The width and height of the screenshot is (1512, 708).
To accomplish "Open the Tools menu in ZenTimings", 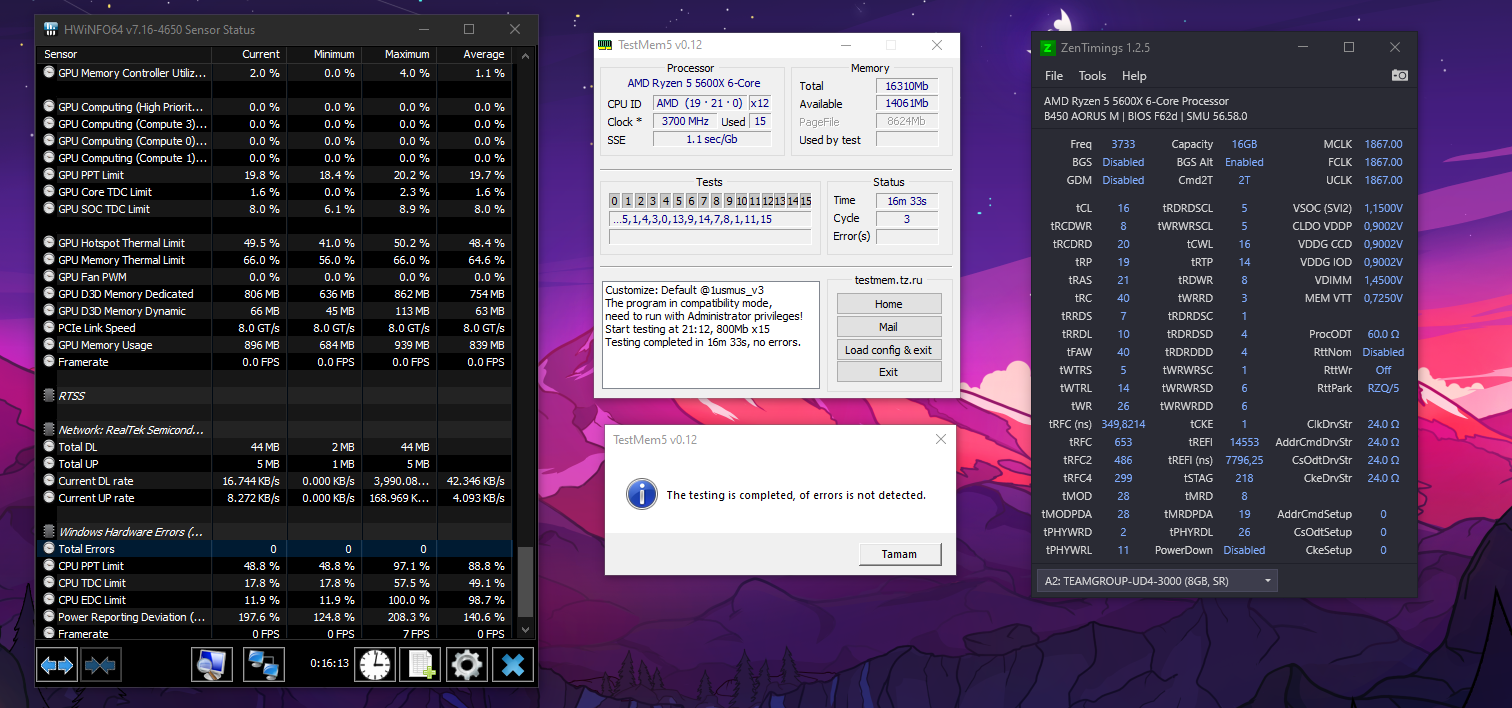I will [x=1092, y=76].
